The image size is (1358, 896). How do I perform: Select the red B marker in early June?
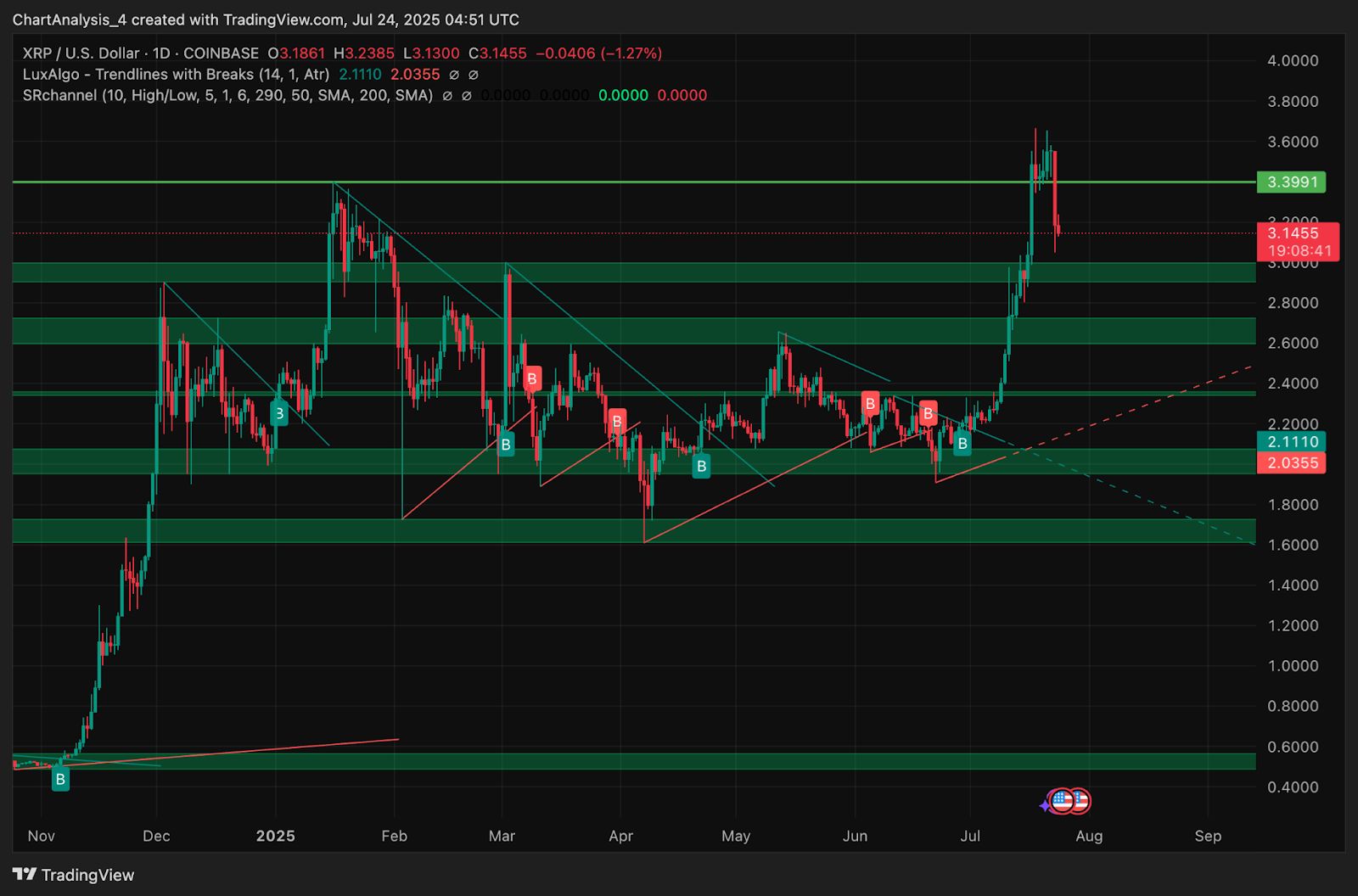click(x=870, y=404)
